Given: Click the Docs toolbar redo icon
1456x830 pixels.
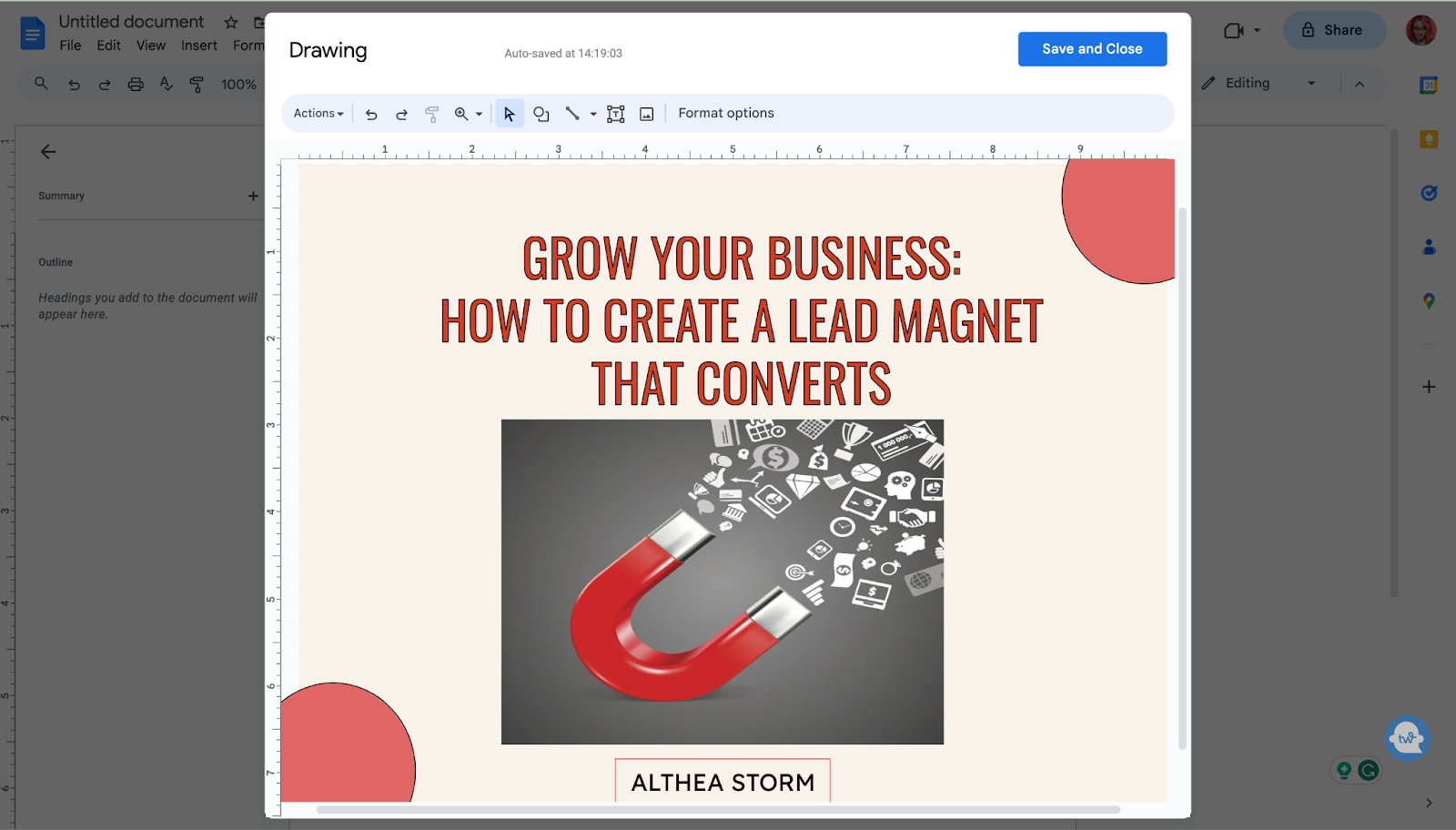Looking at the screenshot, I should tap(104, 85).
